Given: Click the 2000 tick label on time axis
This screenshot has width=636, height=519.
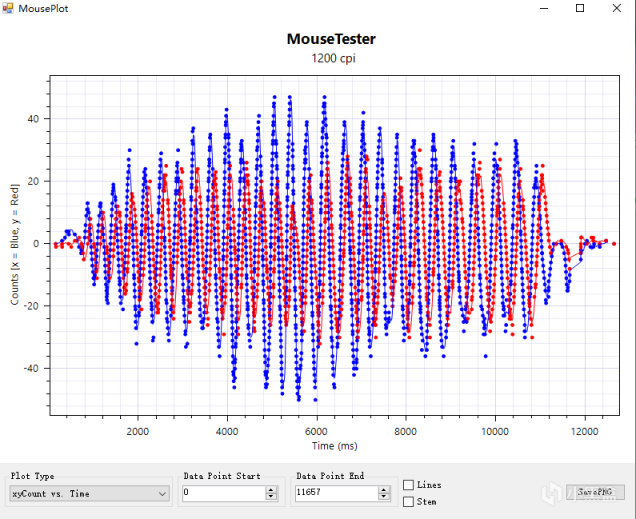Looking at the screenshot, I should point(138,431).
